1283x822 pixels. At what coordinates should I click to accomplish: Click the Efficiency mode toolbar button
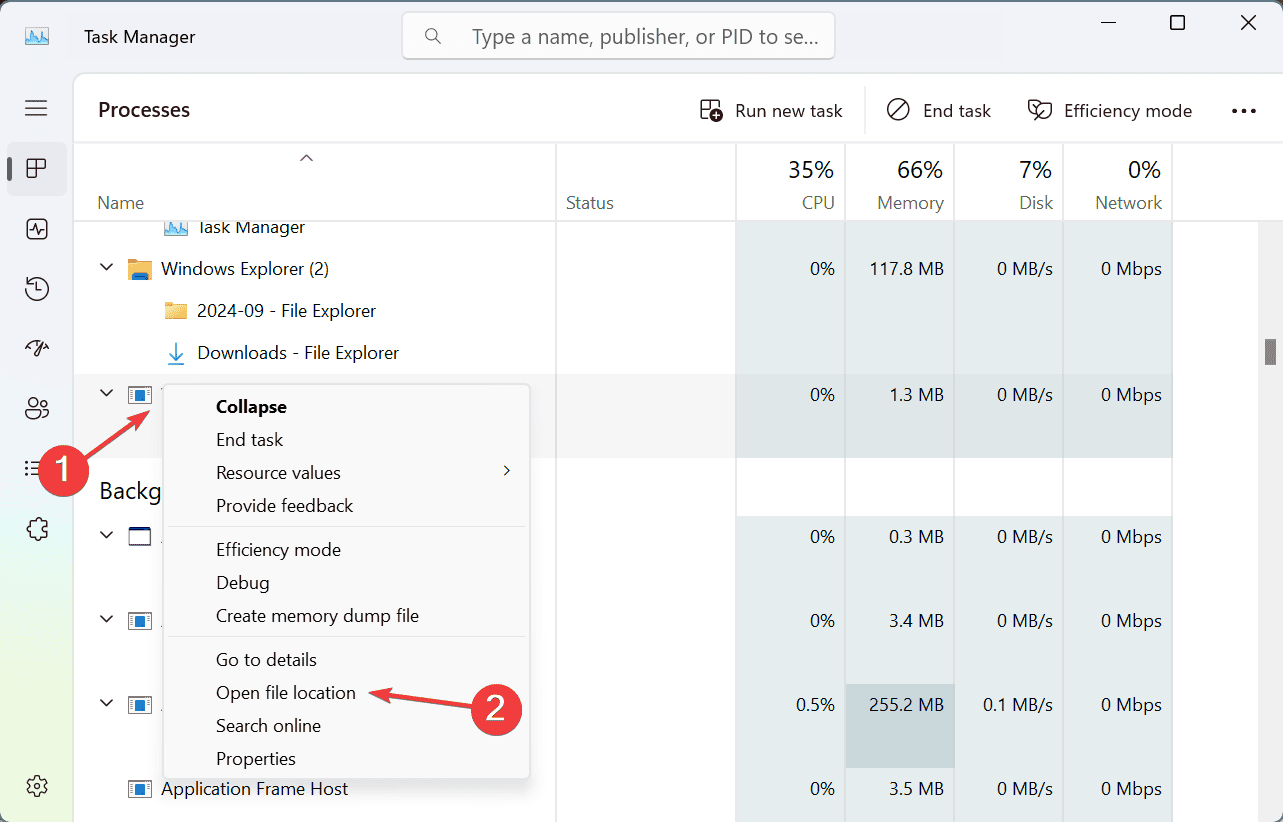pyautogui.click(x=1110, y=111)
